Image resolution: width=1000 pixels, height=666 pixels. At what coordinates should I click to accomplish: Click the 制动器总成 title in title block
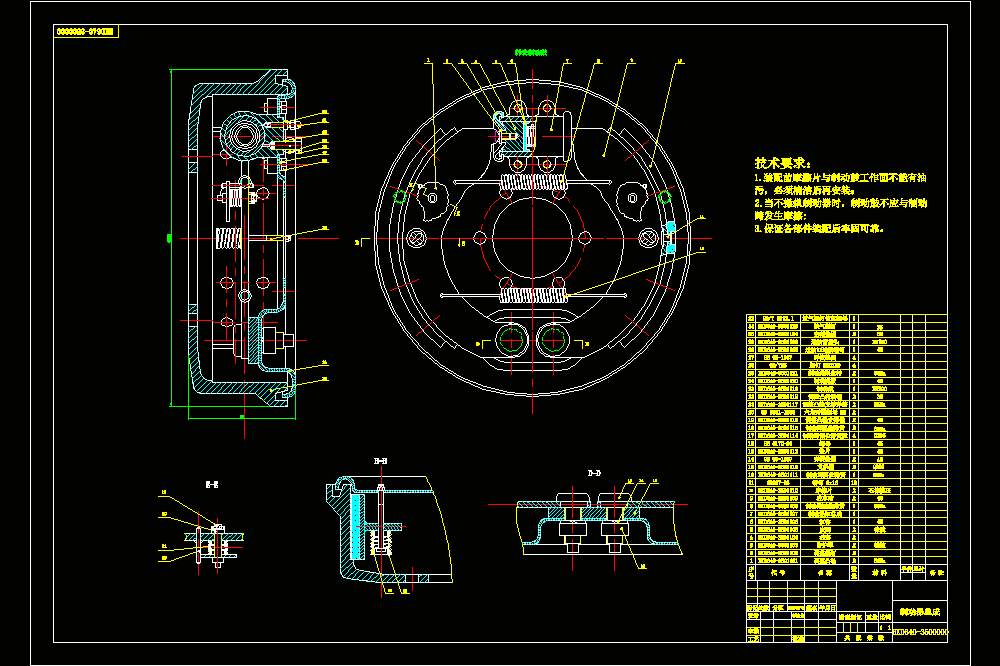pos(920,612)
